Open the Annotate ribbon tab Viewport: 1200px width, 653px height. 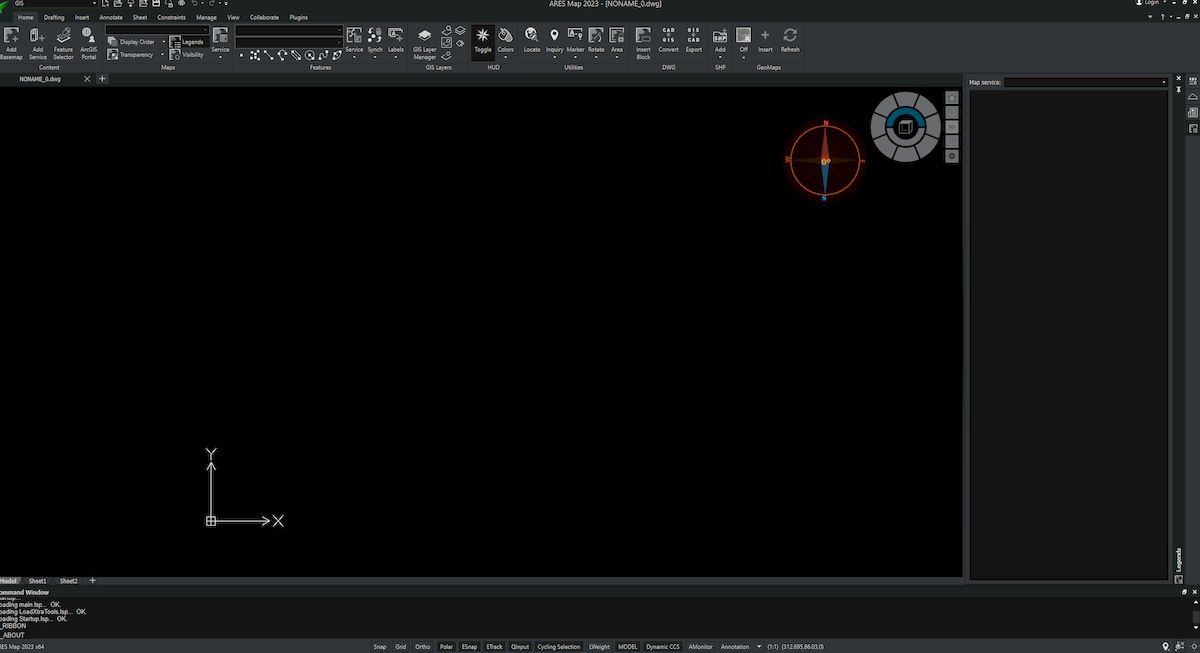click(x=111, y=17)
